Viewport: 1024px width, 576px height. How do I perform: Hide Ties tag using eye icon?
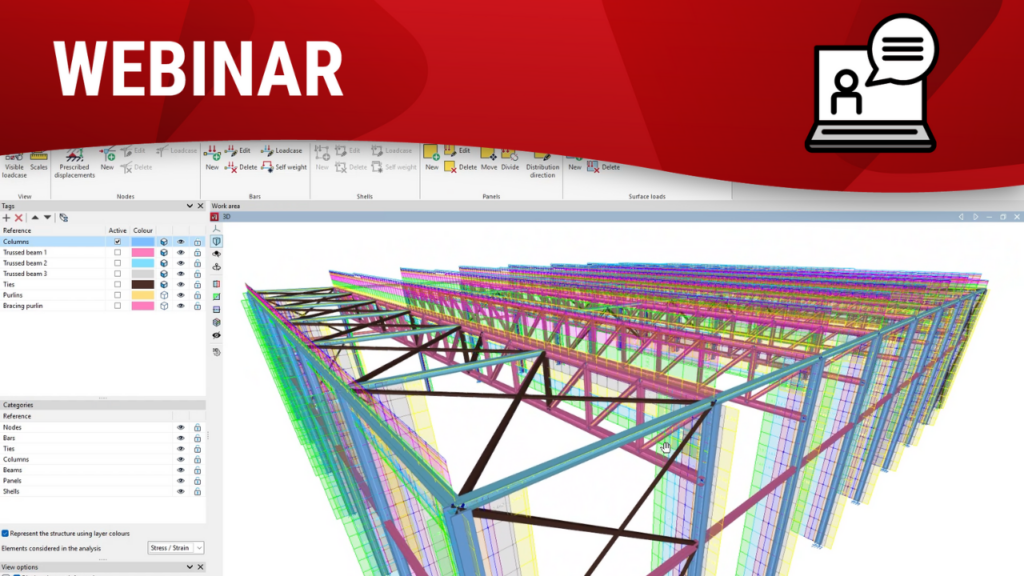(181, 285)
